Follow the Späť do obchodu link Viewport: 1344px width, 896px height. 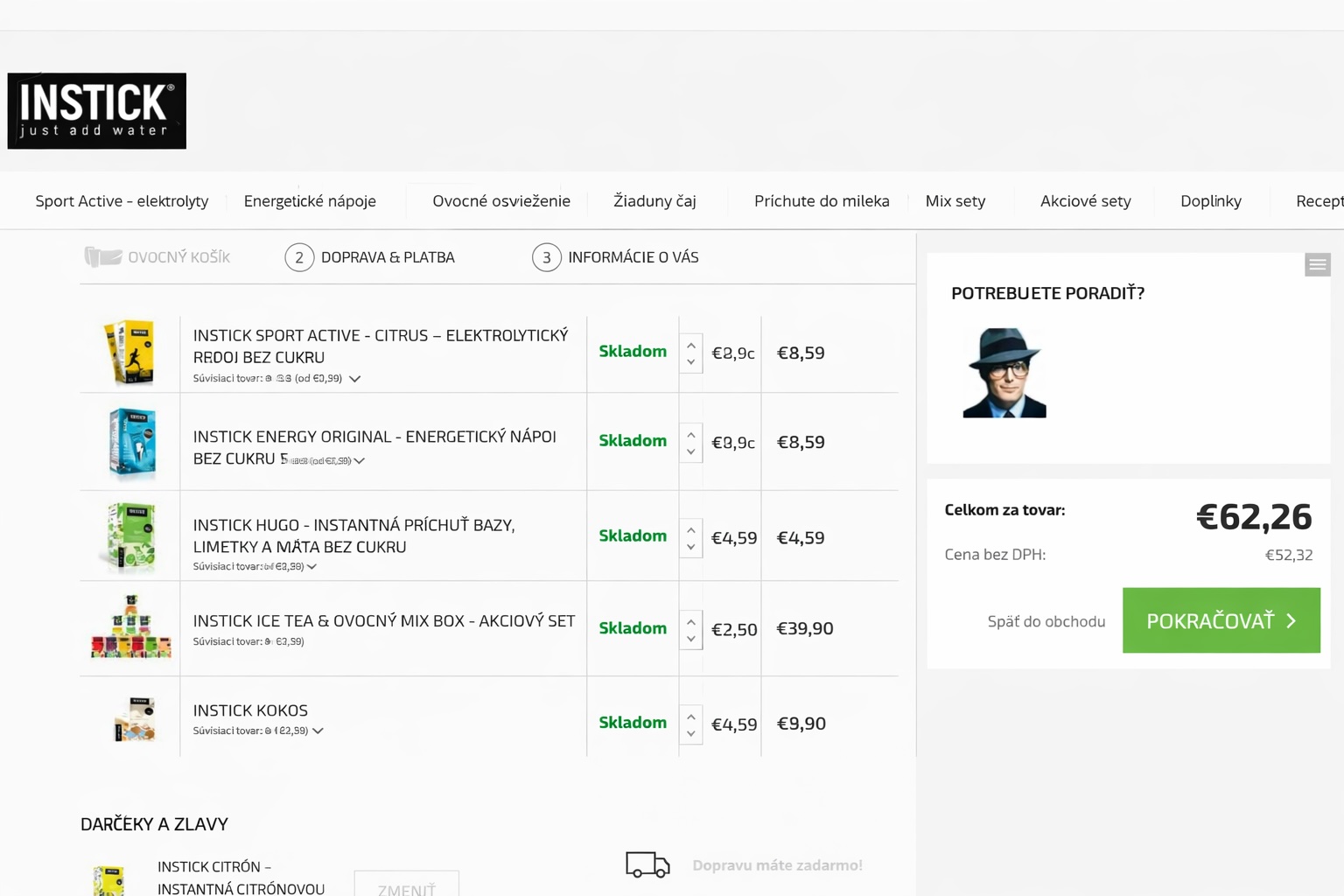1046,621
